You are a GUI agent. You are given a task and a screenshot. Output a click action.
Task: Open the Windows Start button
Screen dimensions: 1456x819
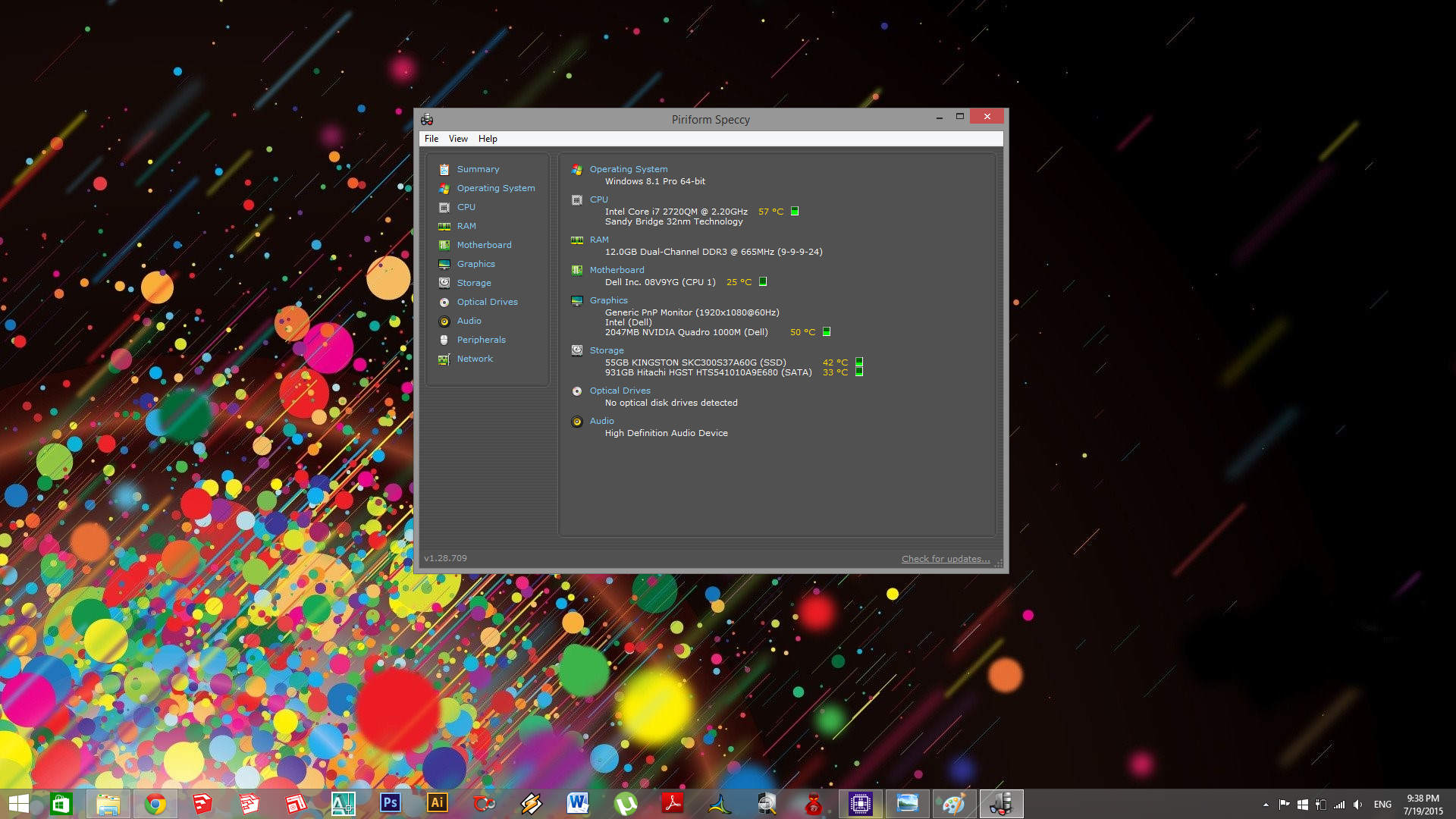point(18,804)
